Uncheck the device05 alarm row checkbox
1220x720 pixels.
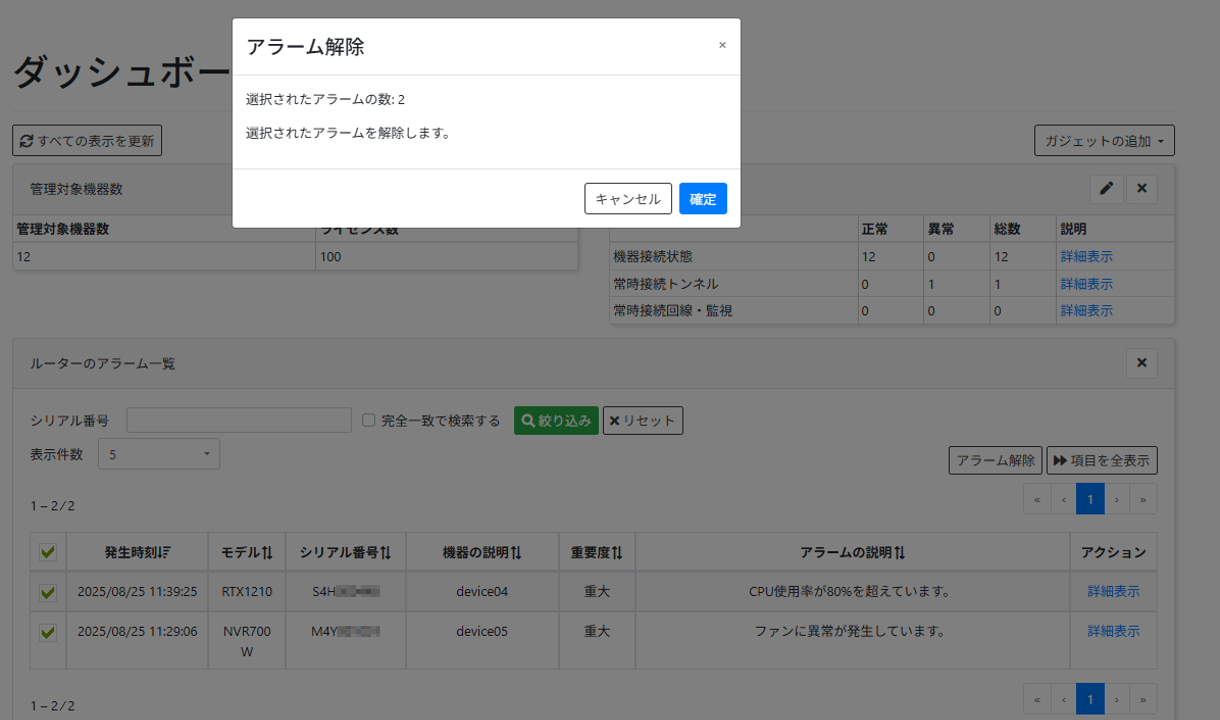pyautogui.click(x=47, y=631)
